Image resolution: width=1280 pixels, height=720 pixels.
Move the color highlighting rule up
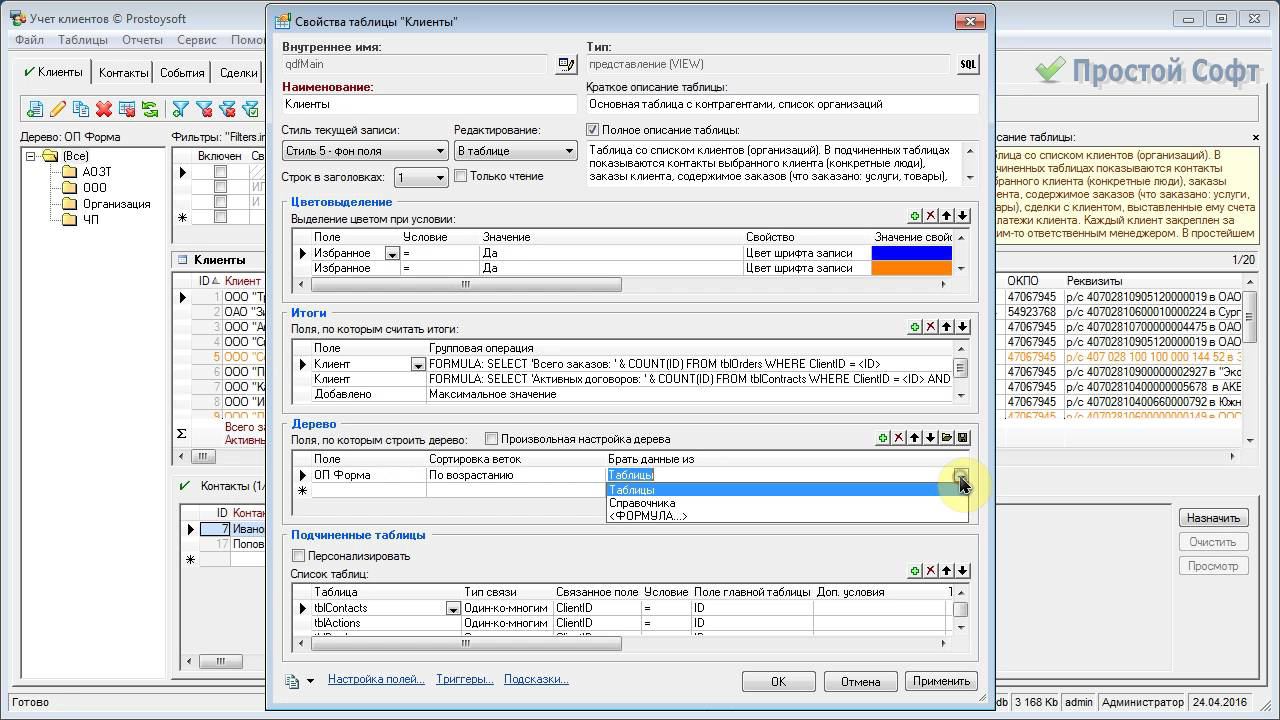click(x=946, y=216)
